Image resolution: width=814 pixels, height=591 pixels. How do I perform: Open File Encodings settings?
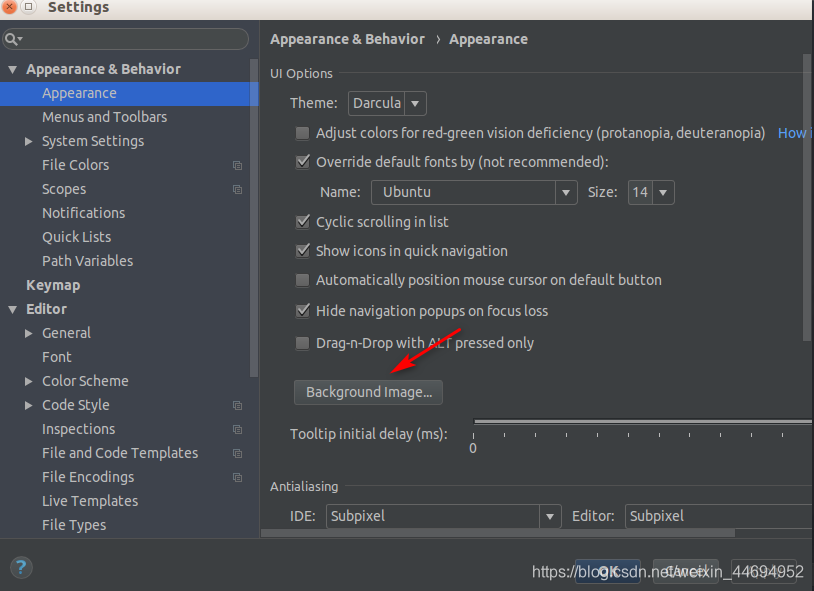[88, 477]
